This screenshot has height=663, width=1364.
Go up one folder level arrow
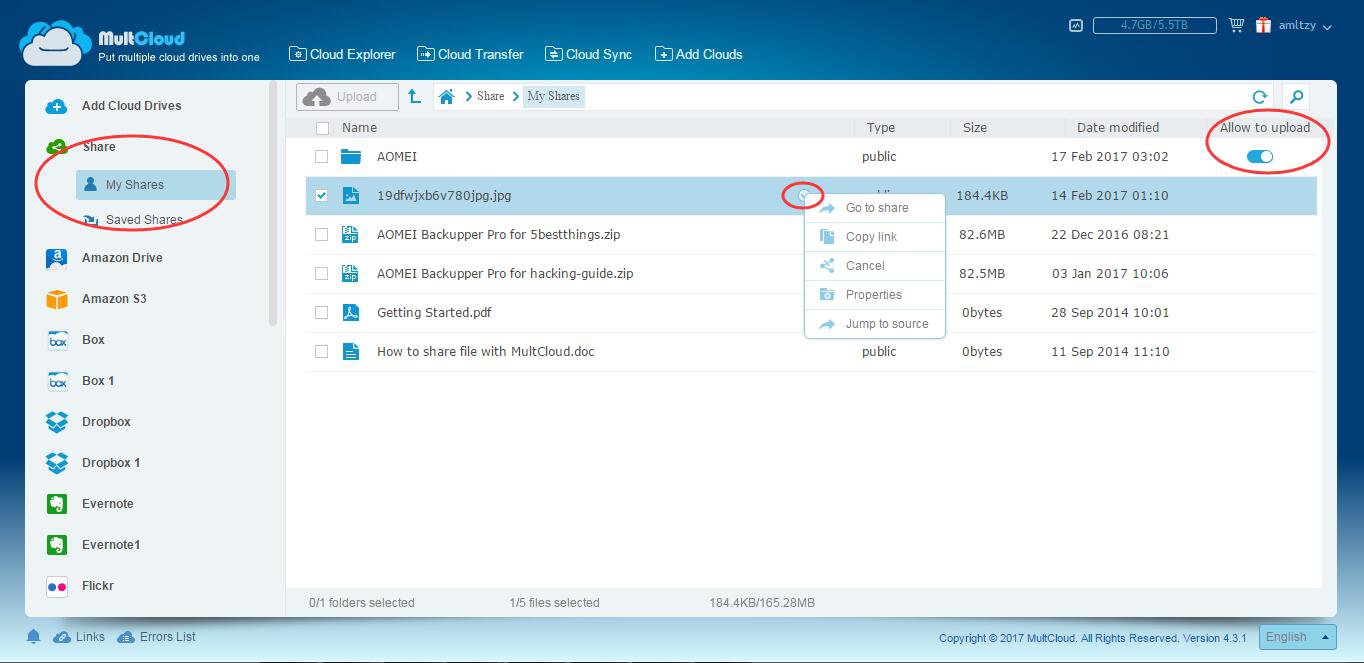point(414,97)
